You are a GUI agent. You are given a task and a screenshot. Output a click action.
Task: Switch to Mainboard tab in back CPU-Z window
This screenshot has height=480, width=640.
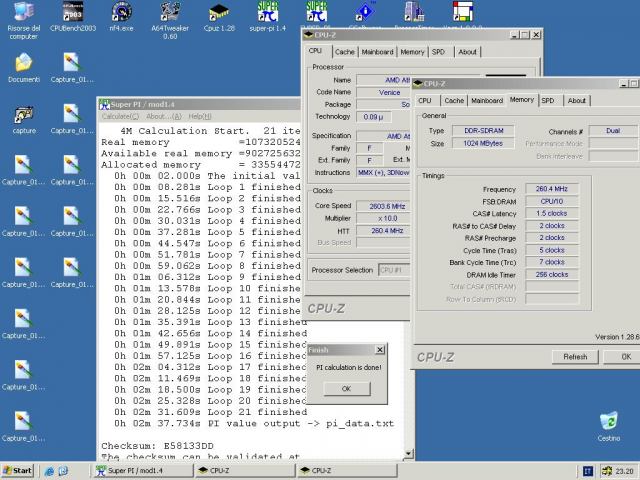click(378, 52)
